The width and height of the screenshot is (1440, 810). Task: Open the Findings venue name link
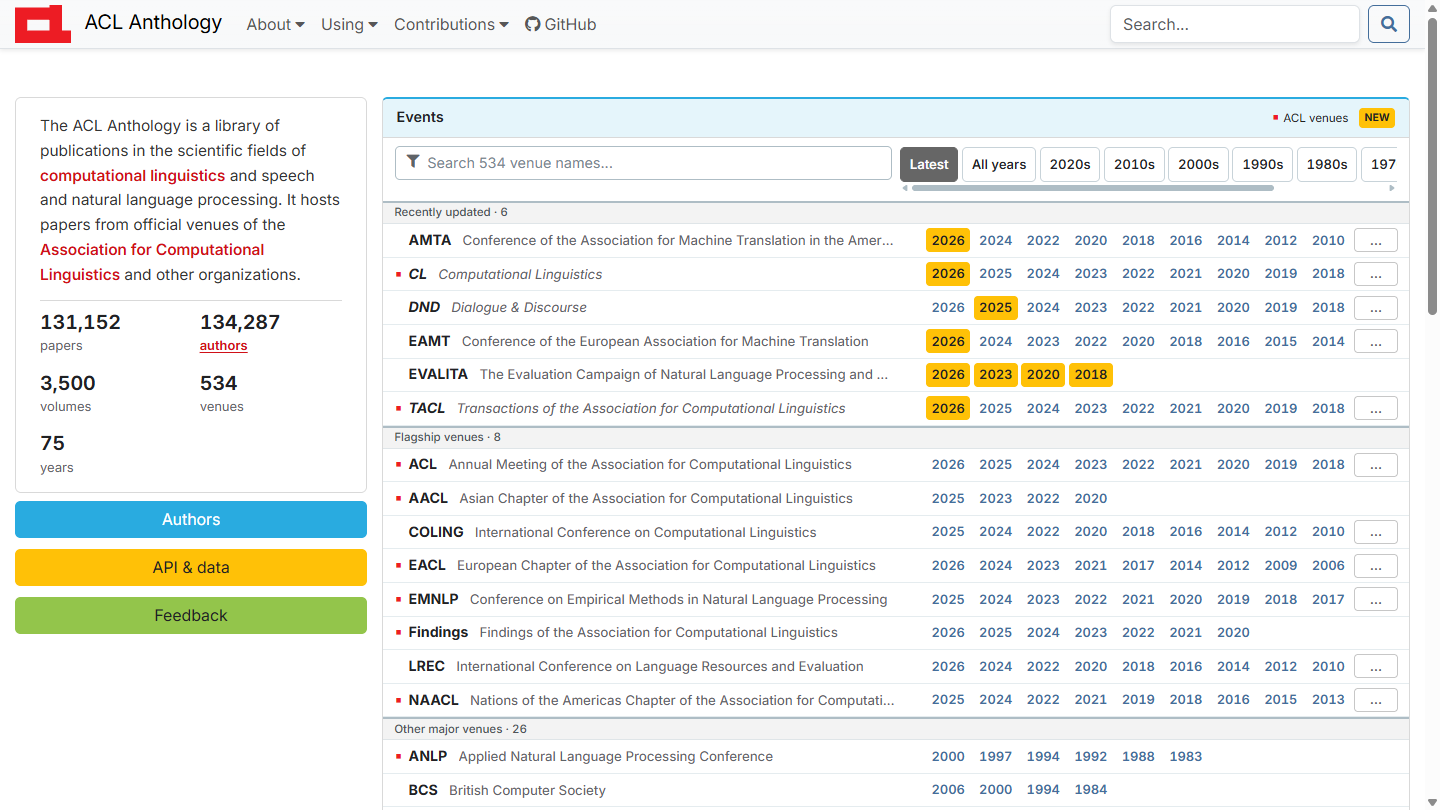tap(438, 632)
